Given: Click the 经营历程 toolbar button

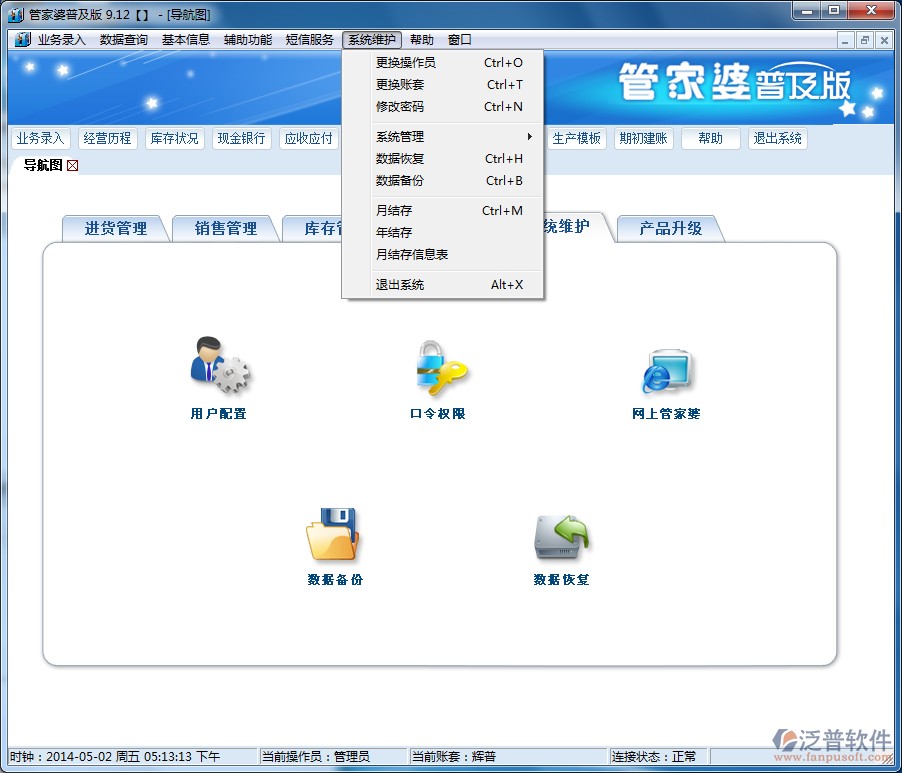Looking at the screenshot, I should point(108,138).
